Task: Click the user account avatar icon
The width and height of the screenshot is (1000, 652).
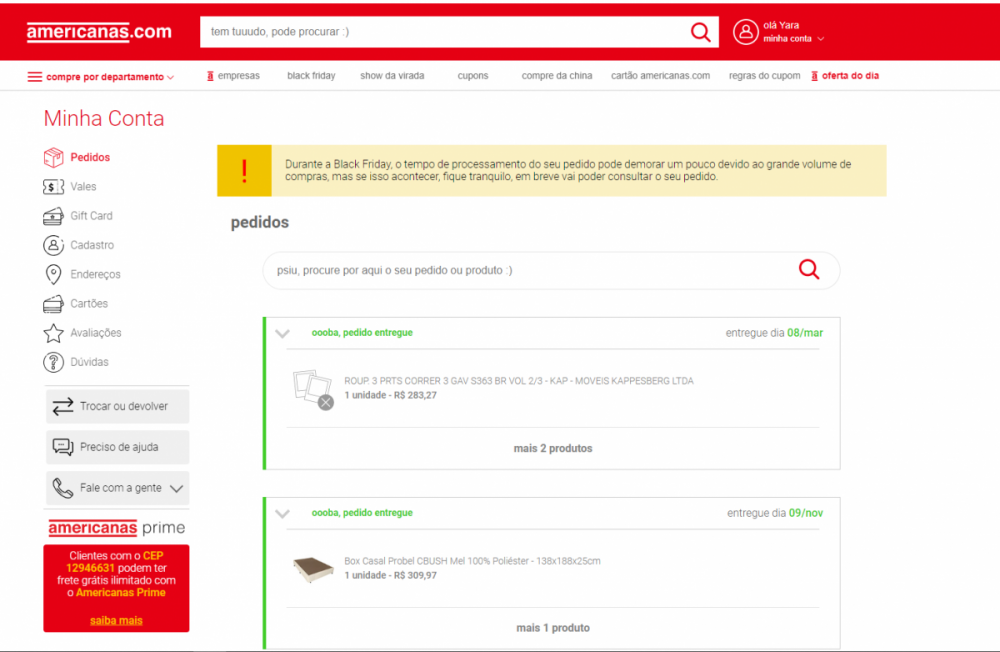Action: 745,32
